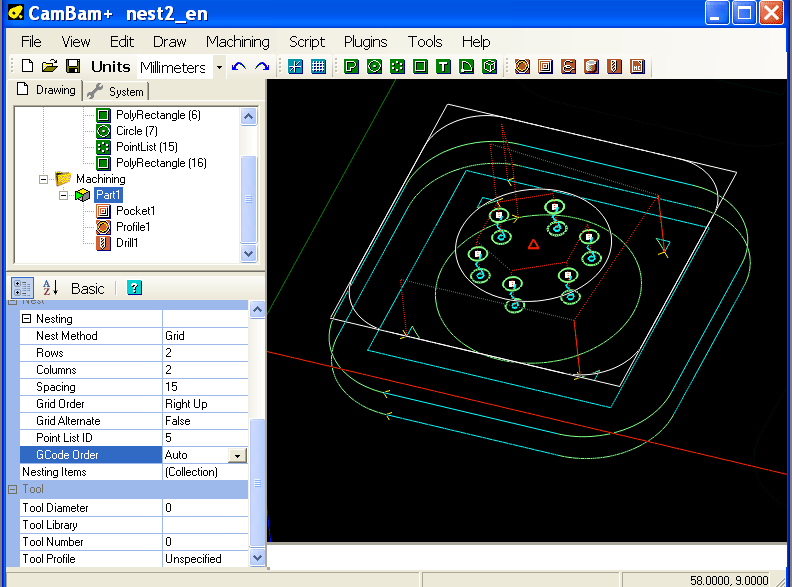
Task: Toggle alphabetical sort in property grid
Action: pos(50,288)
